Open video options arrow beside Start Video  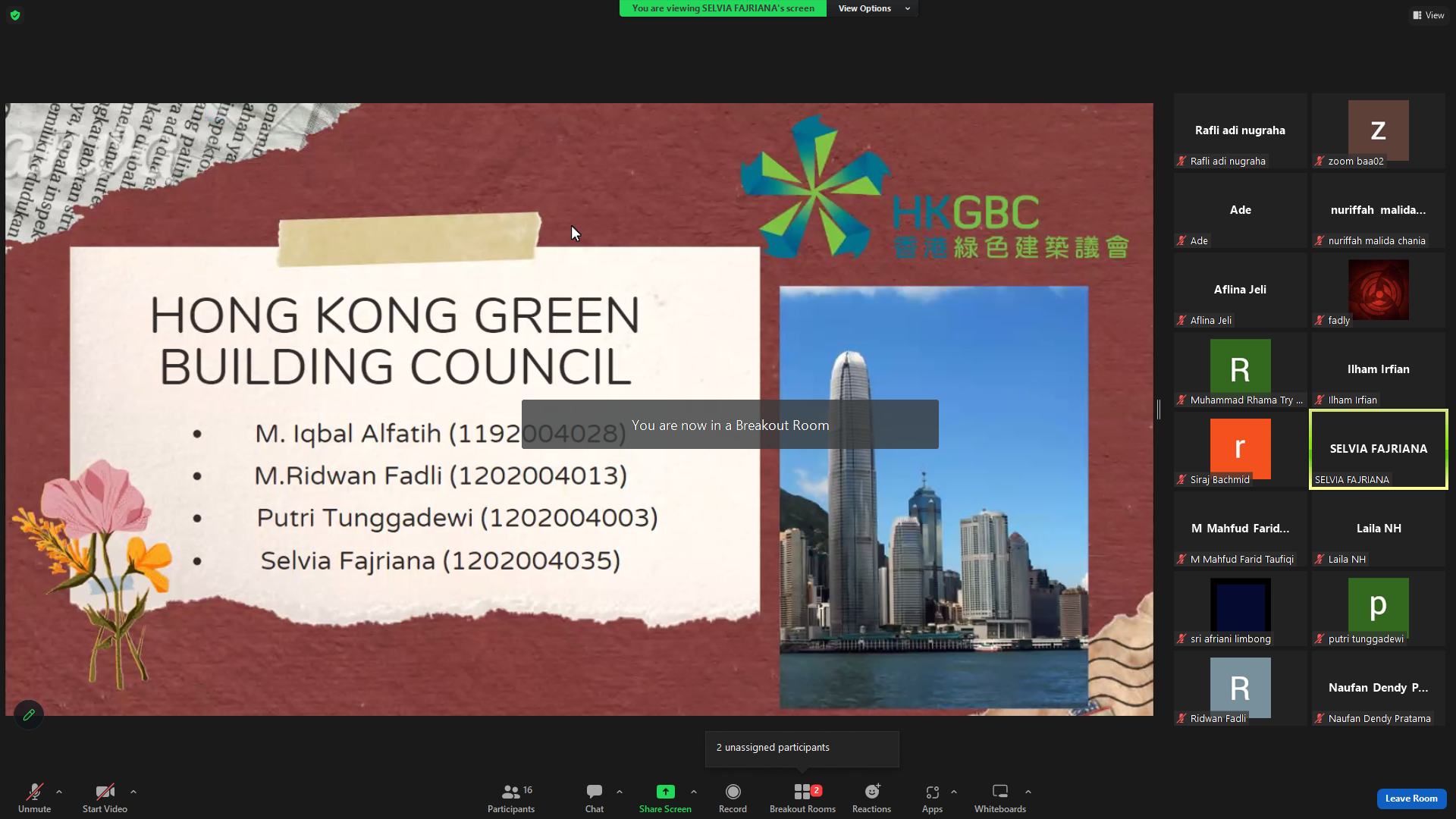pos(133,792)
